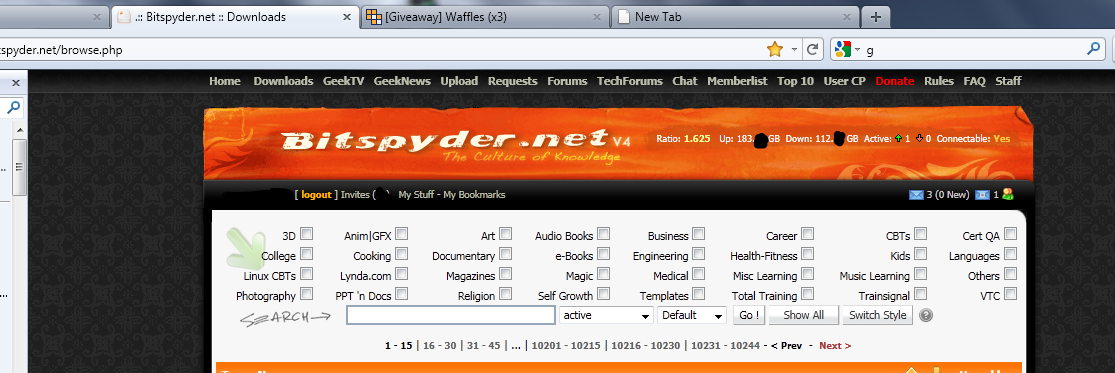Tick the VTC category checkbox

[1010, 293]
